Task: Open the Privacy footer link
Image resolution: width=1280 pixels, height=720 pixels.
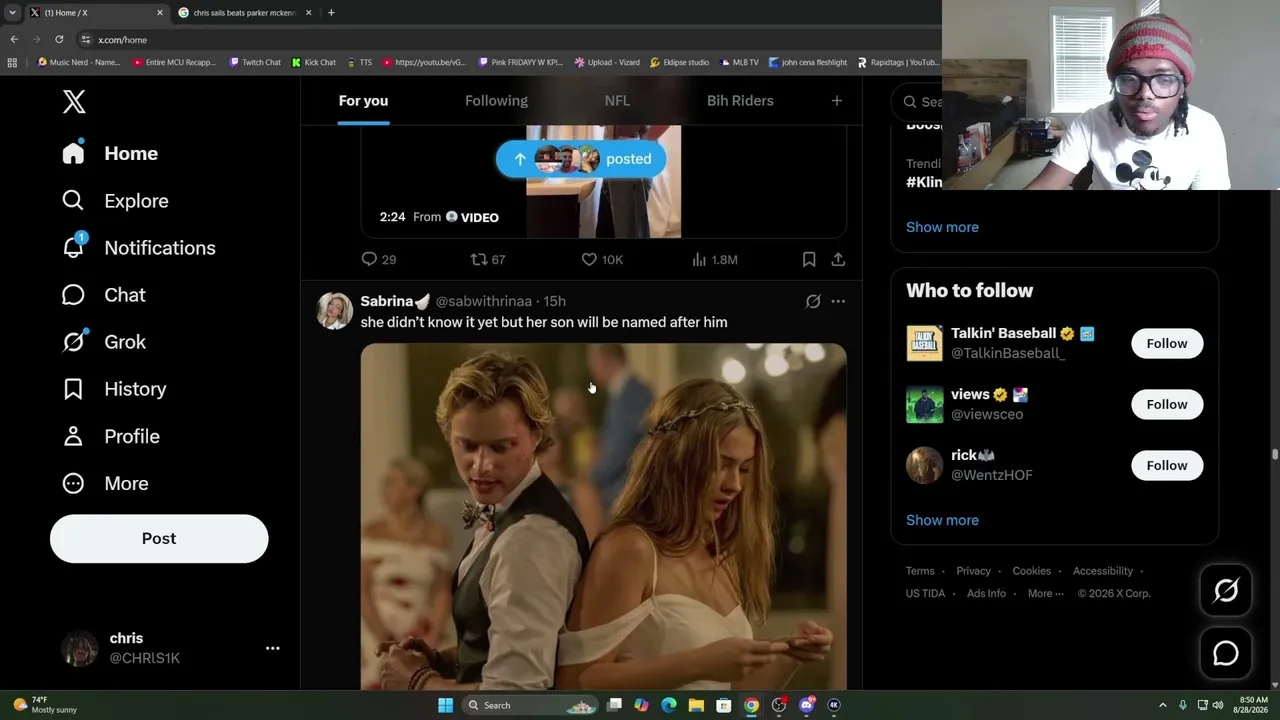Action: tap(973, 571)
